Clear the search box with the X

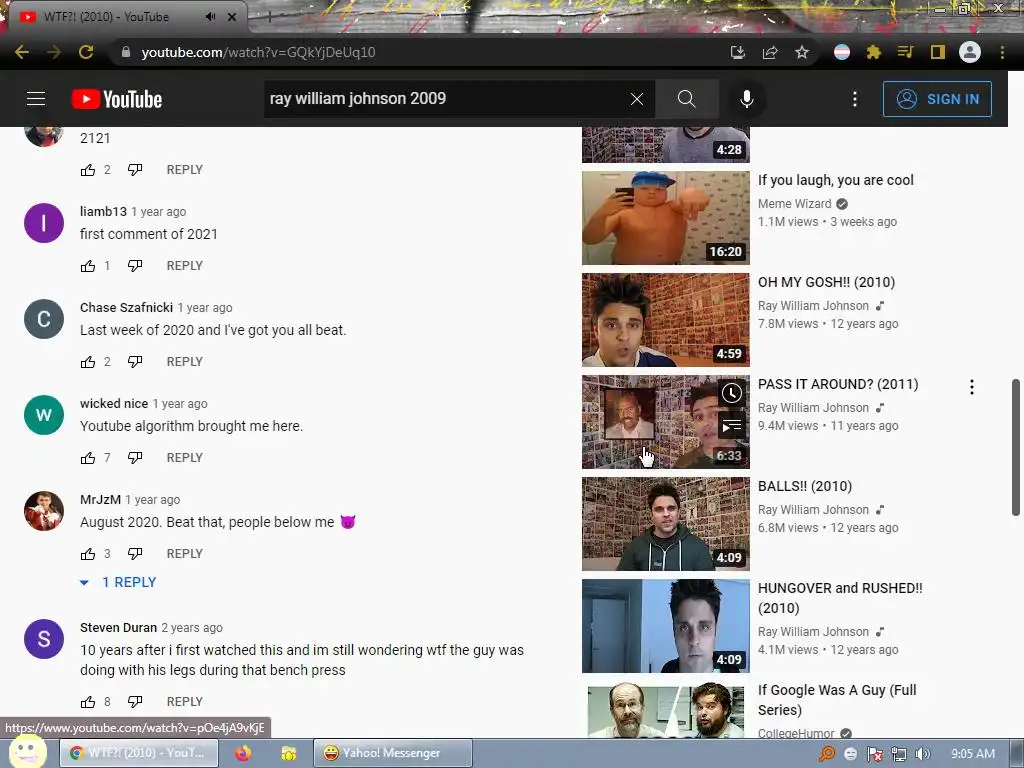tap(637, 99)
